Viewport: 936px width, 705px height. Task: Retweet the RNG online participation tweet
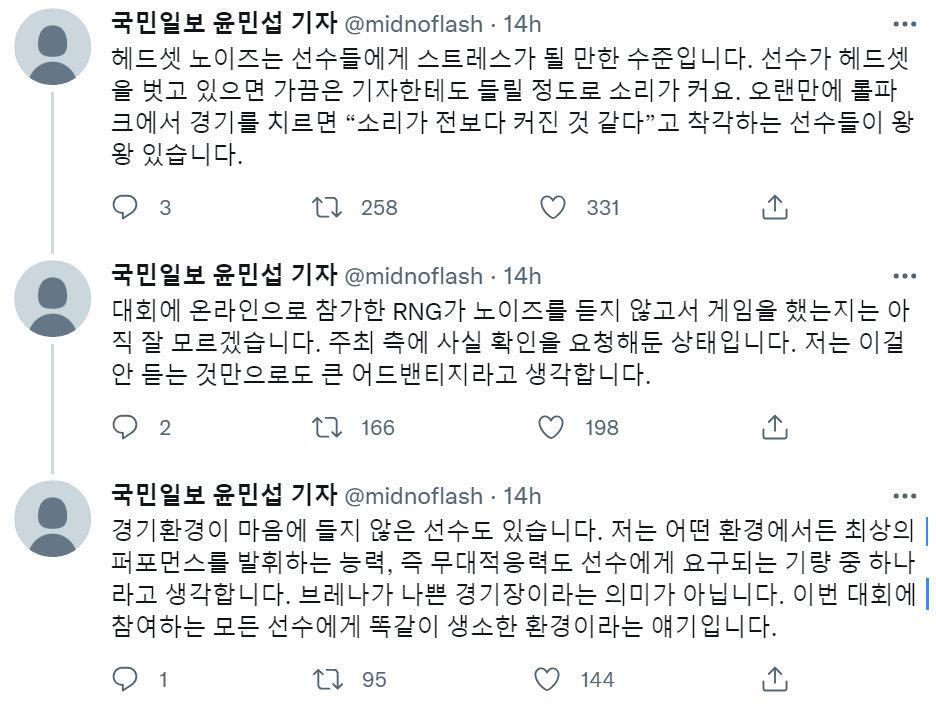pos(324,427)
